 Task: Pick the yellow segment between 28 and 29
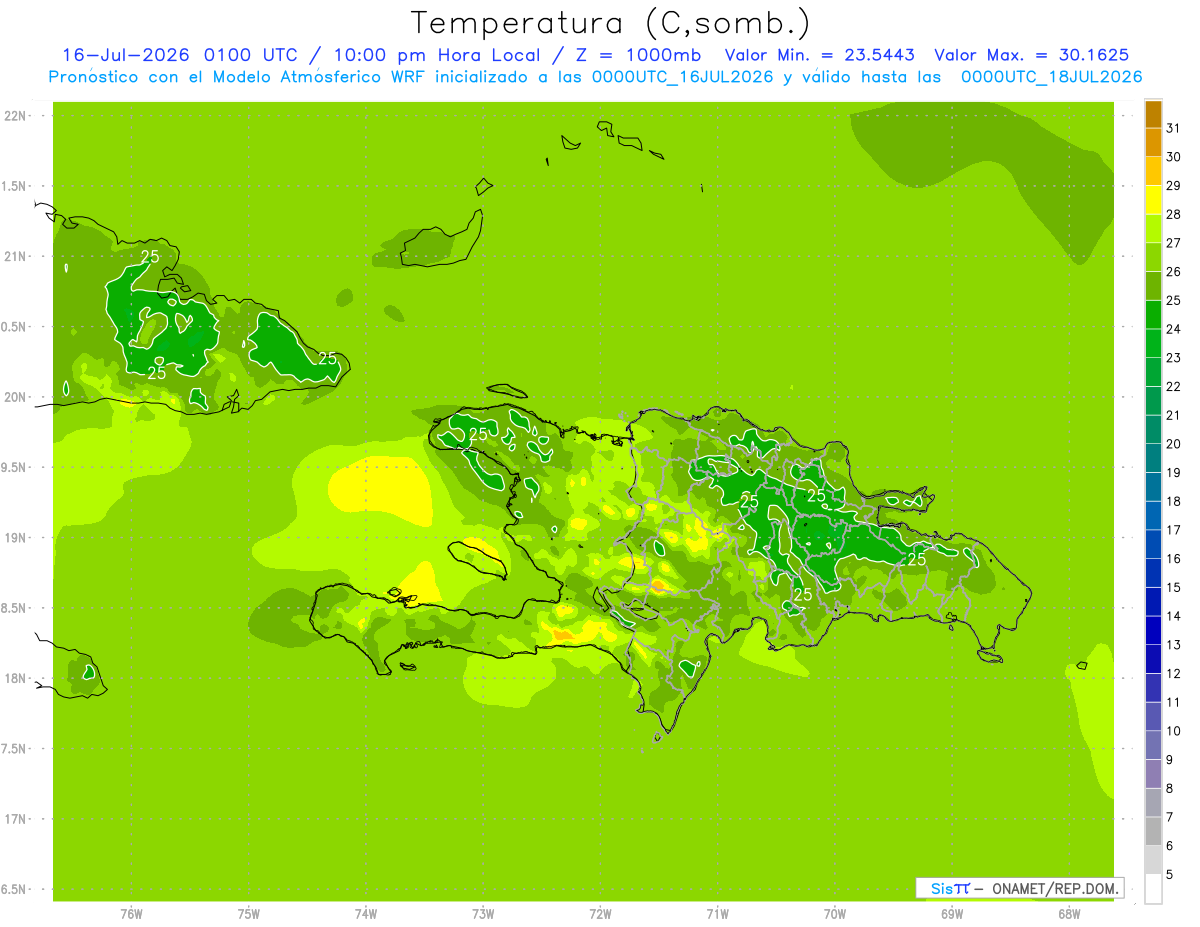point(1153,200)
